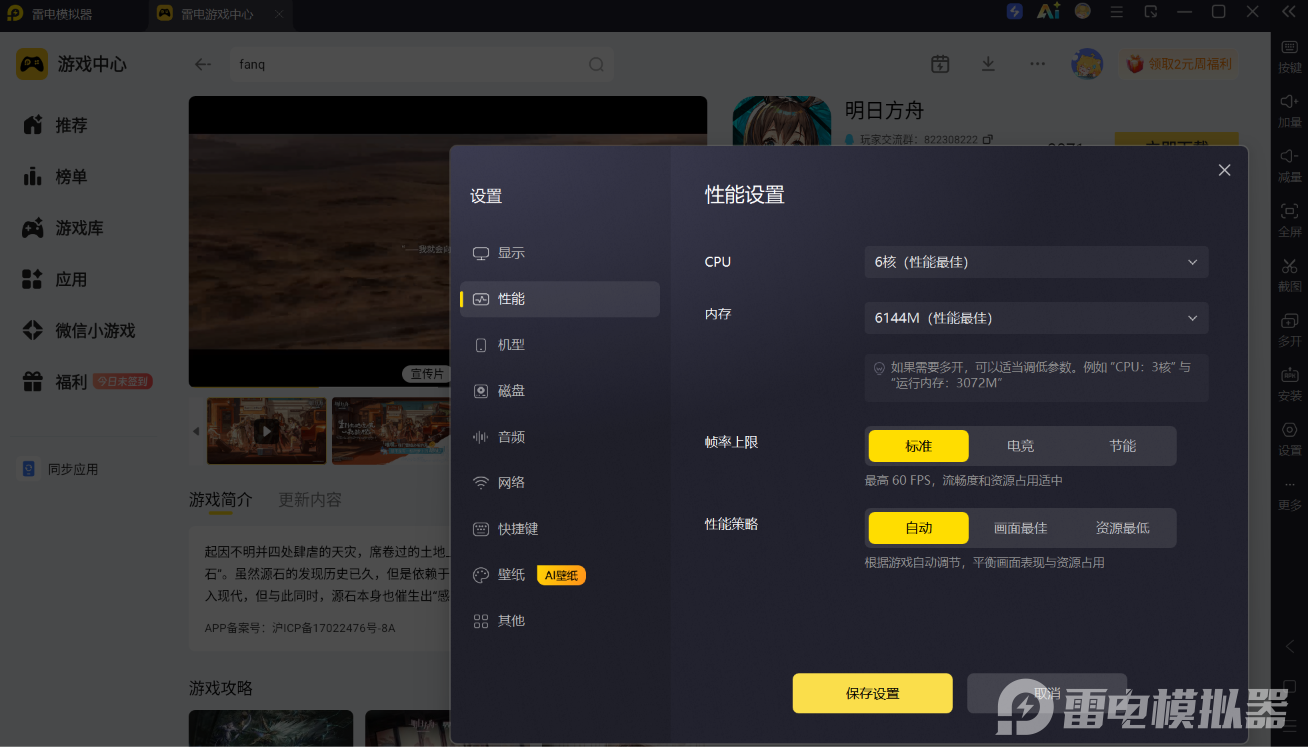The height and width of the screenshot is (747, 1308).
Task: Click 取消 to discard the settings
Action: pyautogui.click(x=1047, y=693)
